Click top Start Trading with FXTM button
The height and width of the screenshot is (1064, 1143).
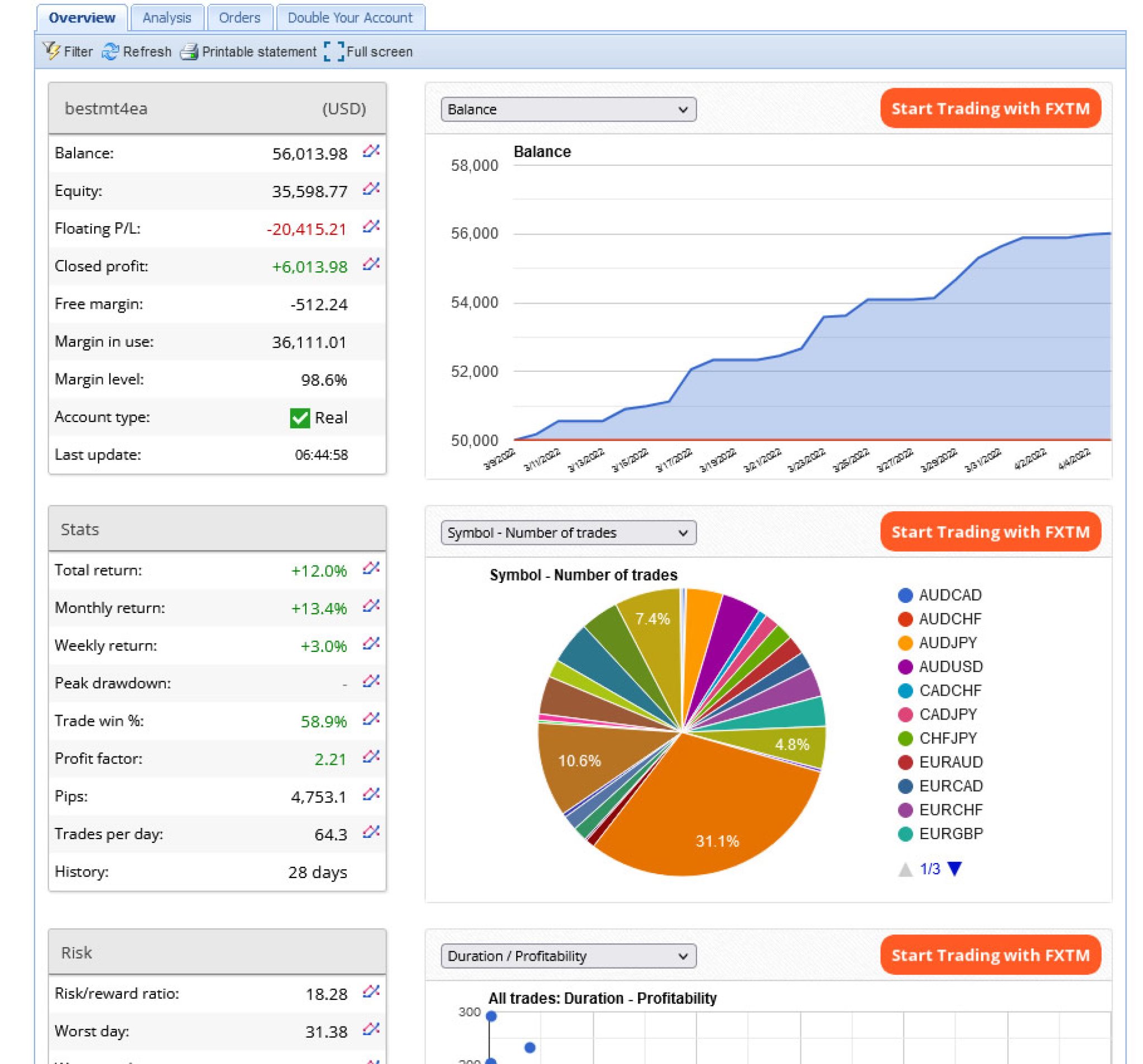point(990,108)
